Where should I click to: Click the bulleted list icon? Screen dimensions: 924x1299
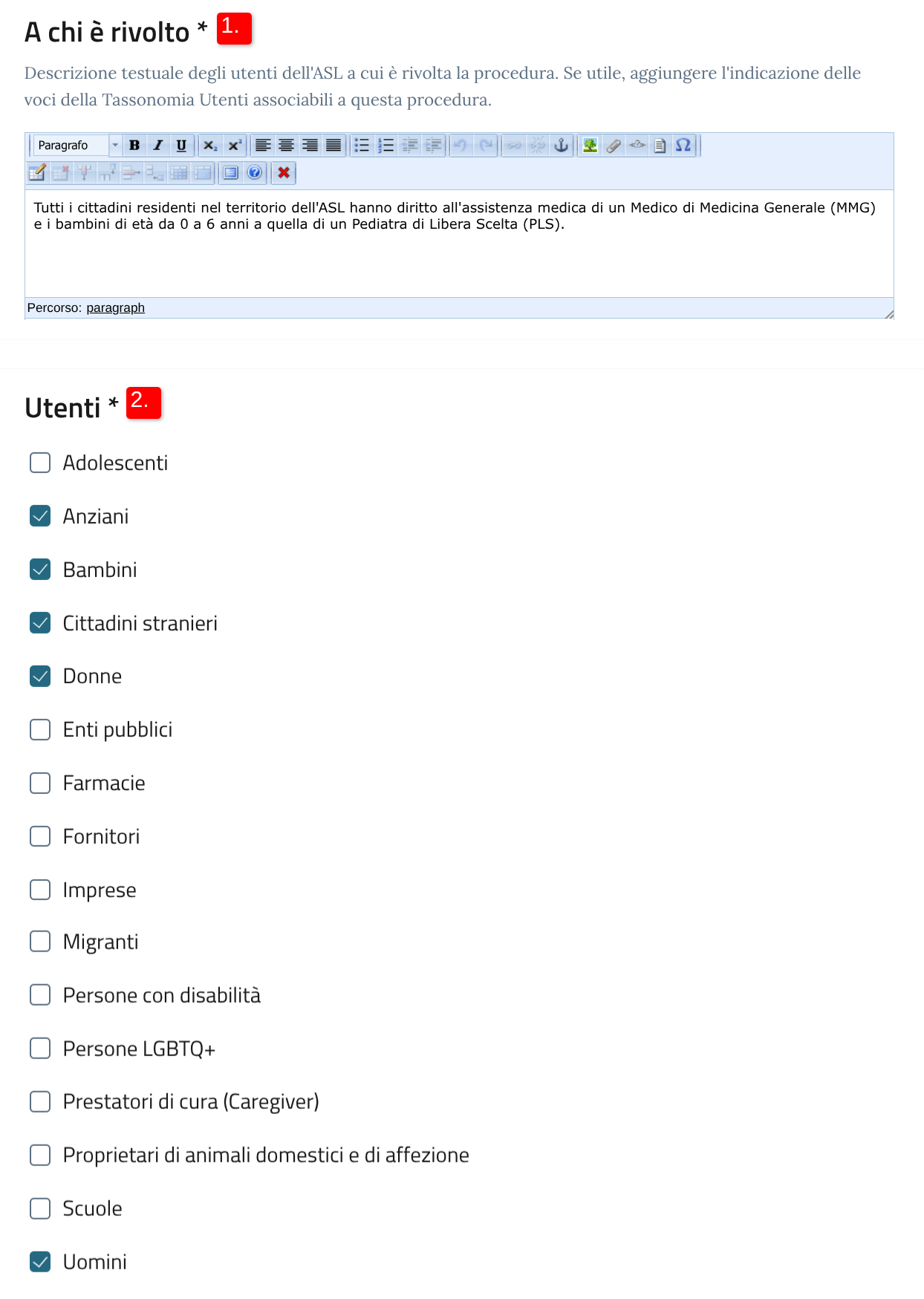coord(362,146)
